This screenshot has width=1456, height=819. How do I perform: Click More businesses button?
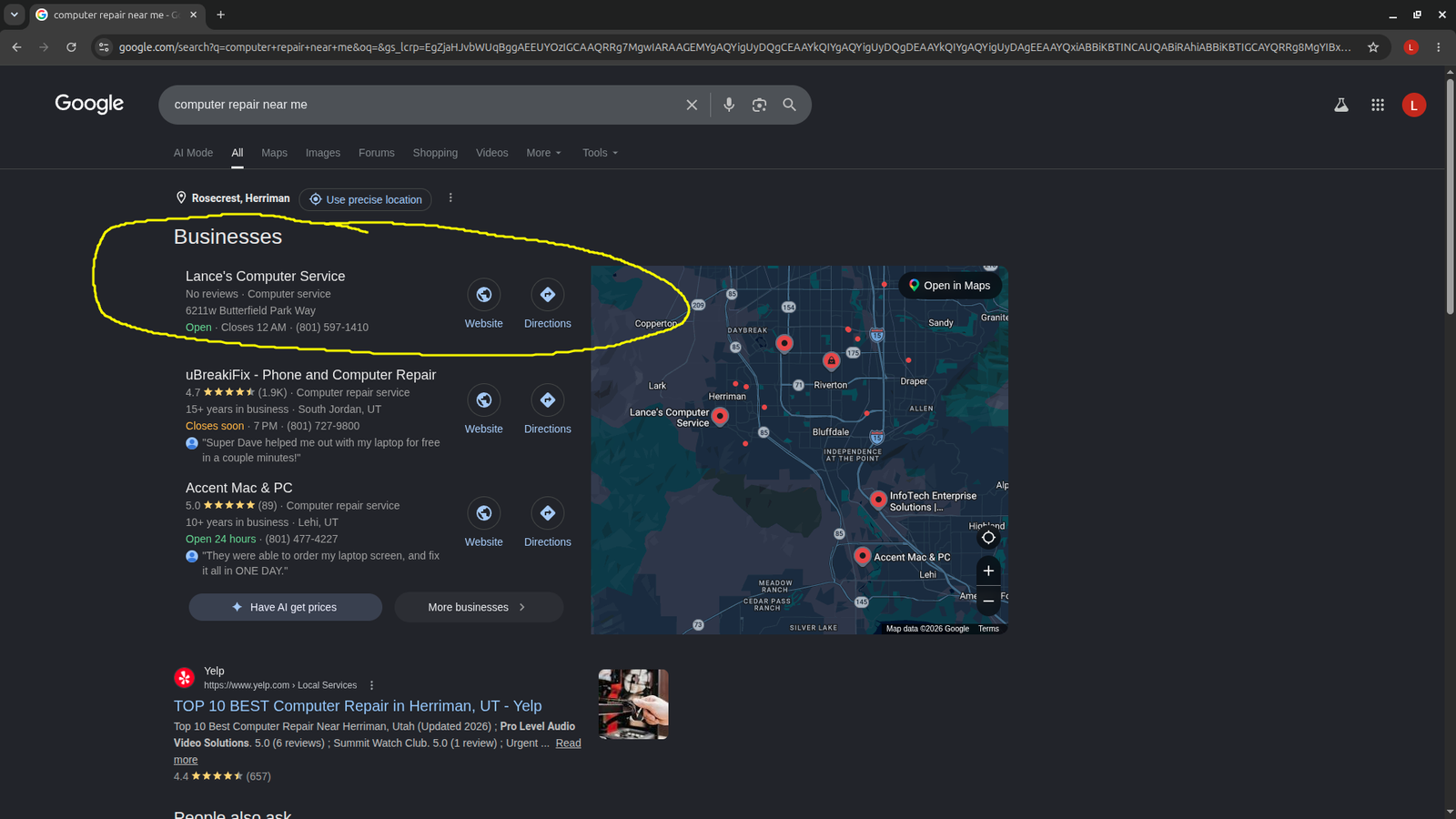coord(479,607)
